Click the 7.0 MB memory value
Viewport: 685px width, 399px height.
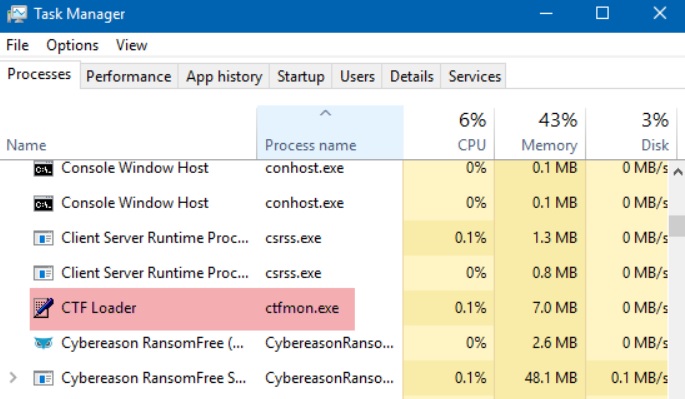[554, 308]
